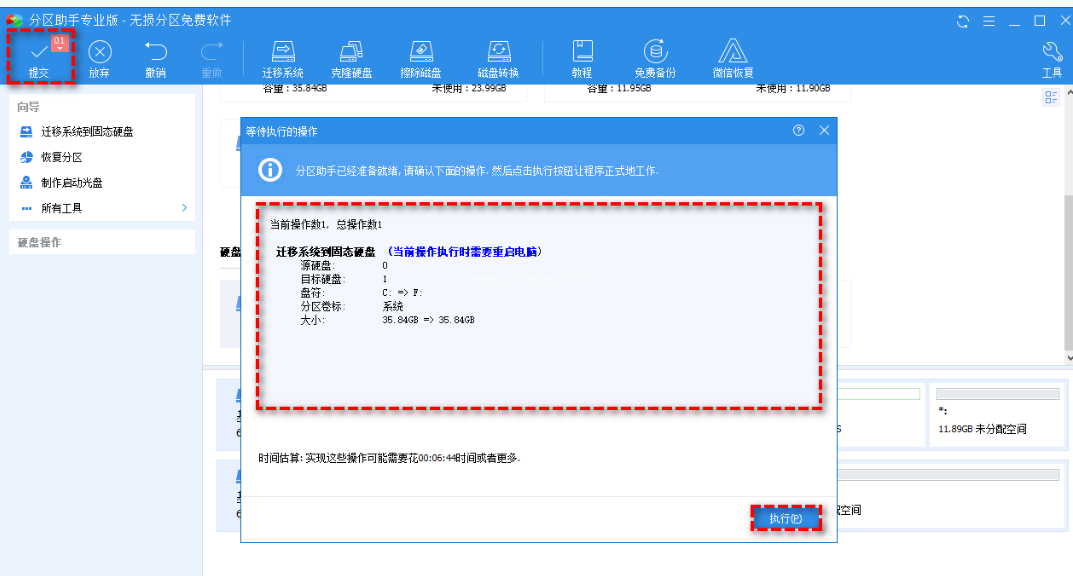
Task: Click the refresh icon in the title bar
Action: click(x=963, y=20)
